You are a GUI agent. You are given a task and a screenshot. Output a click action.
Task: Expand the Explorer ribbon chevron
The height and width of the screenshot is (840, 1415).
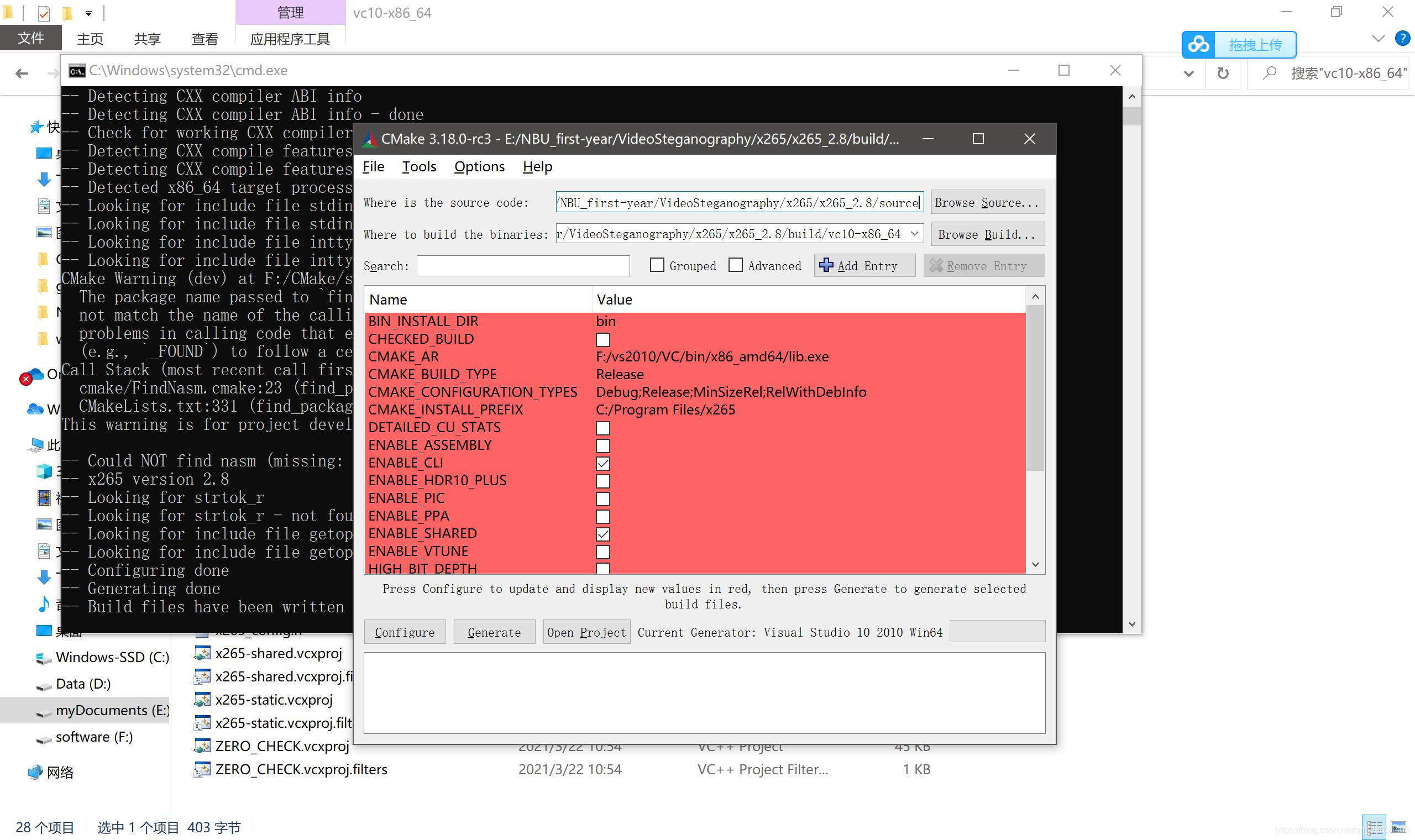point(1377,39)
